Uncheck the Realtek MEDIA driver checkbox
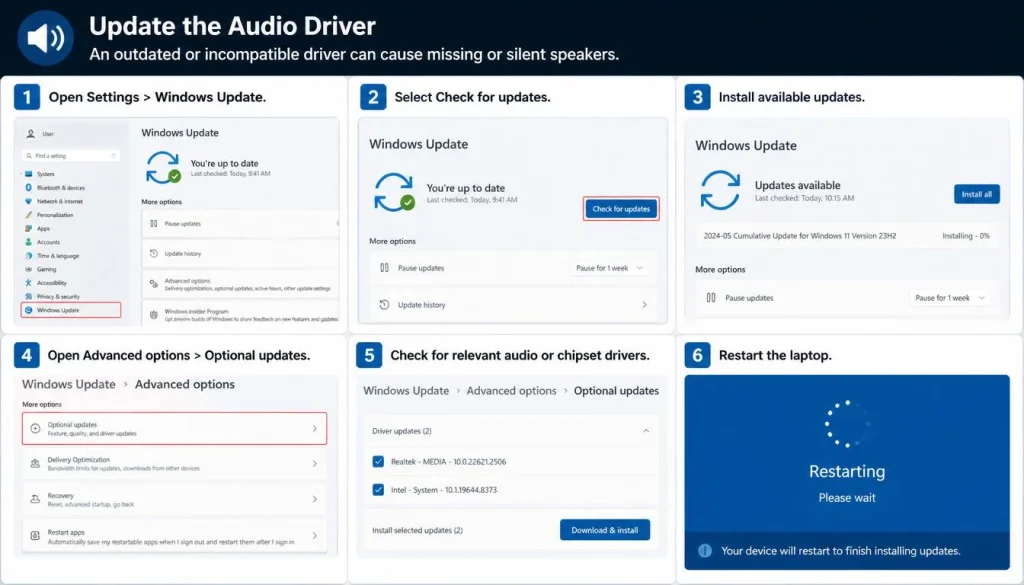1024x585 pixels. (378, 462)
